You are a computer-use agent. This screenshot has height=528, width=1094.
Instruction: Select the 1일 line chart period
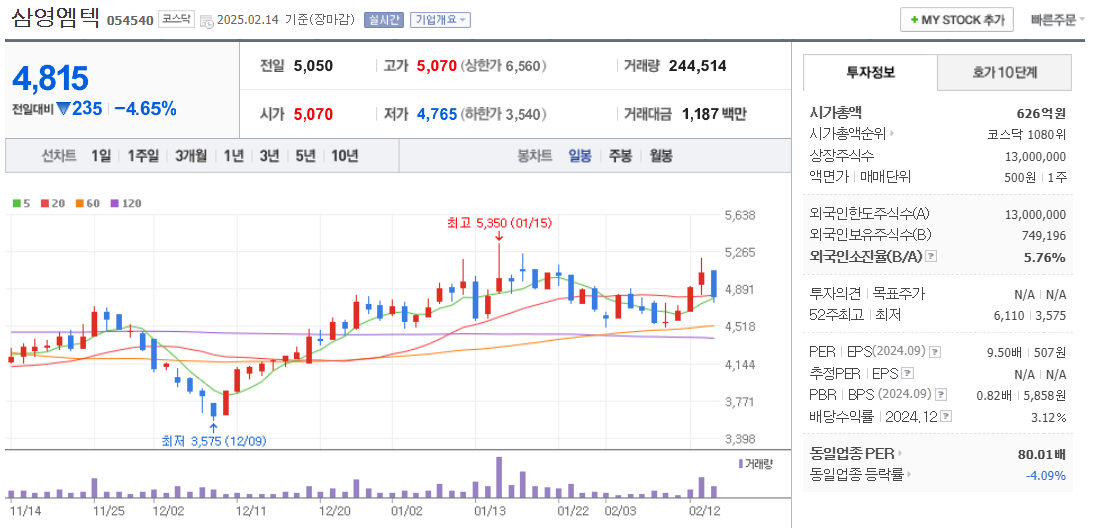click(x=100, y=156)
